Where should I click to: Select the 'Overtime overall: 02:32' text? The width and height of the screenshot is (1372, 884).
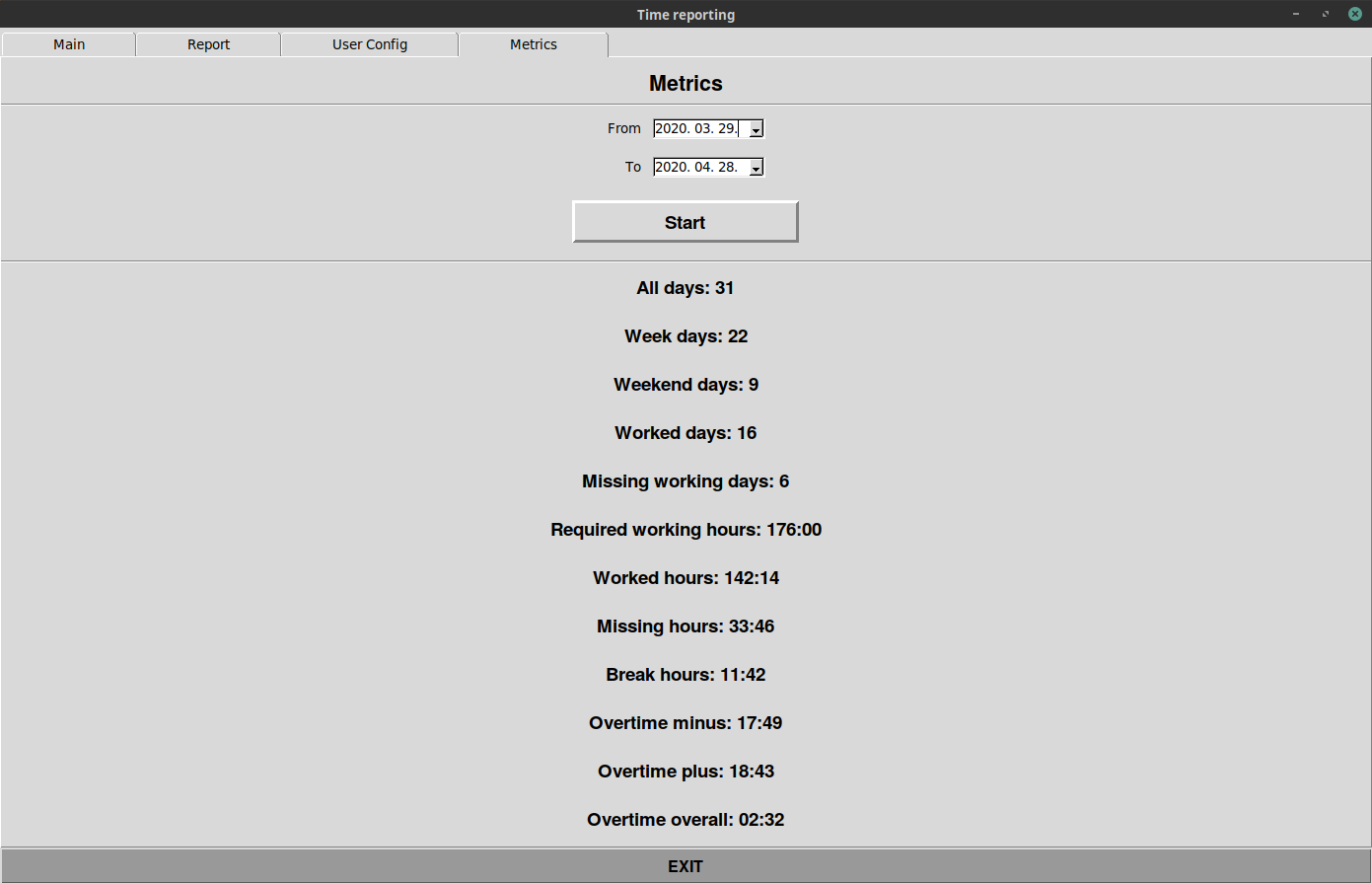tap(686, 820)
